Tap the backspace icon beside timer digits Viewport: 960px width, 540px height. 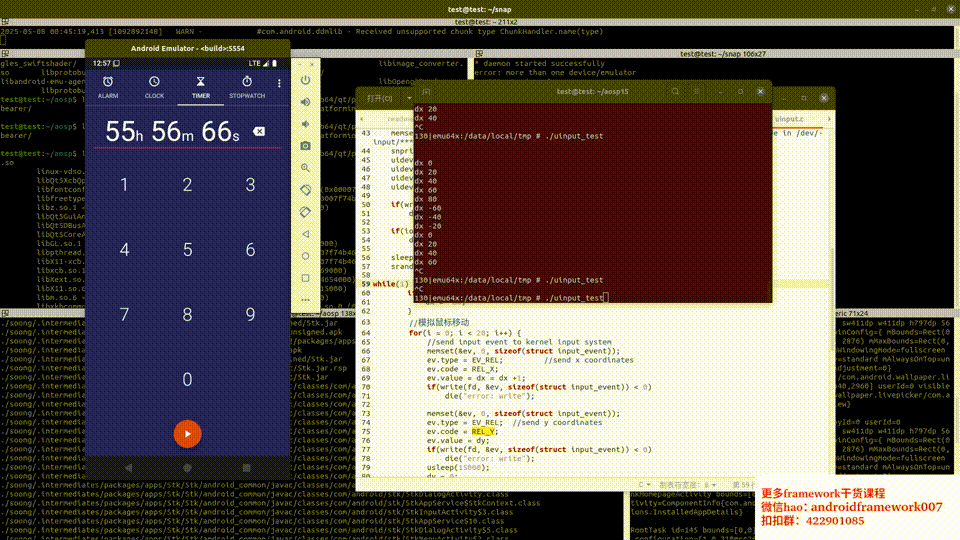pyautogui.click(x=259, y=131)
